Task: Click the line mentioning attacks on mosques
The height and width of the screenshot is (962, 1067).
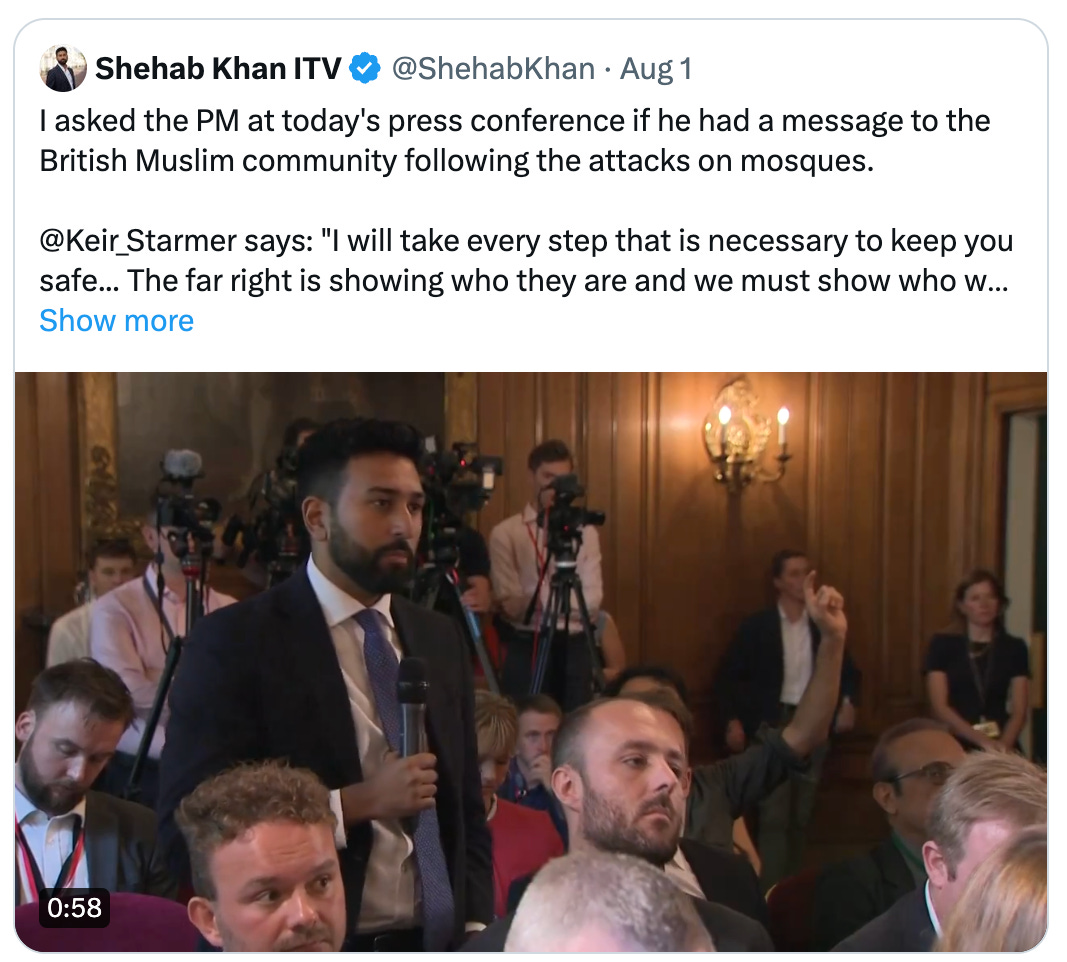Action: point(457,161)
